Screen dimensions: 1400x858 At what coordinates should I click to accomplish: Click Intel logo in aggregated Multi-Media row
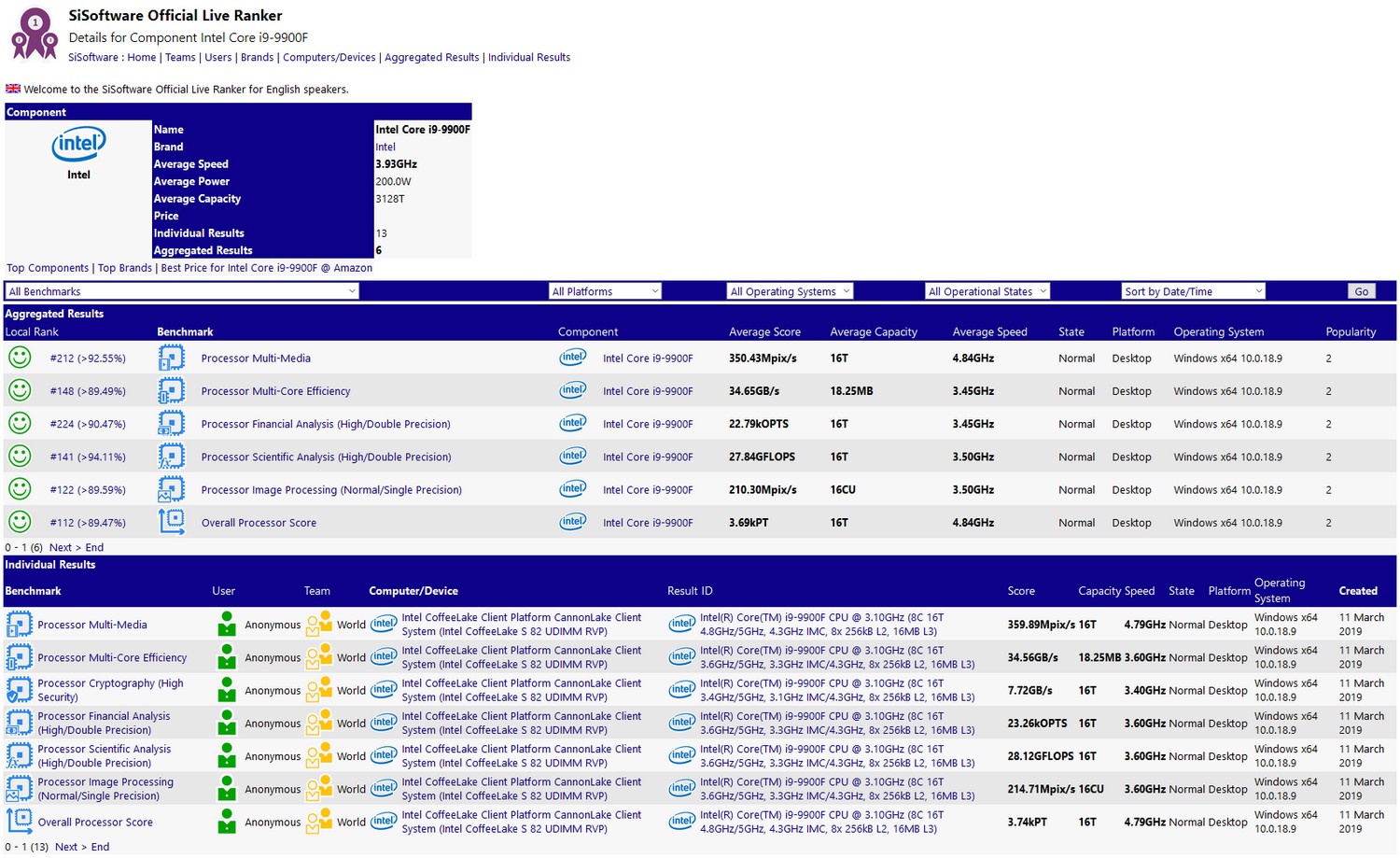573,357
